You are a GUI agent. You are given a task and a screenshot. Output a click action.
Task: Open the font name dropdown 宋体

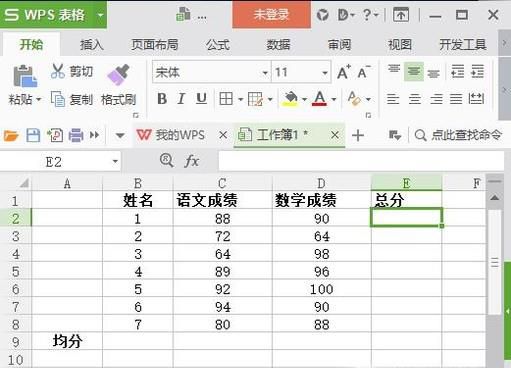(x=265, y=73)
